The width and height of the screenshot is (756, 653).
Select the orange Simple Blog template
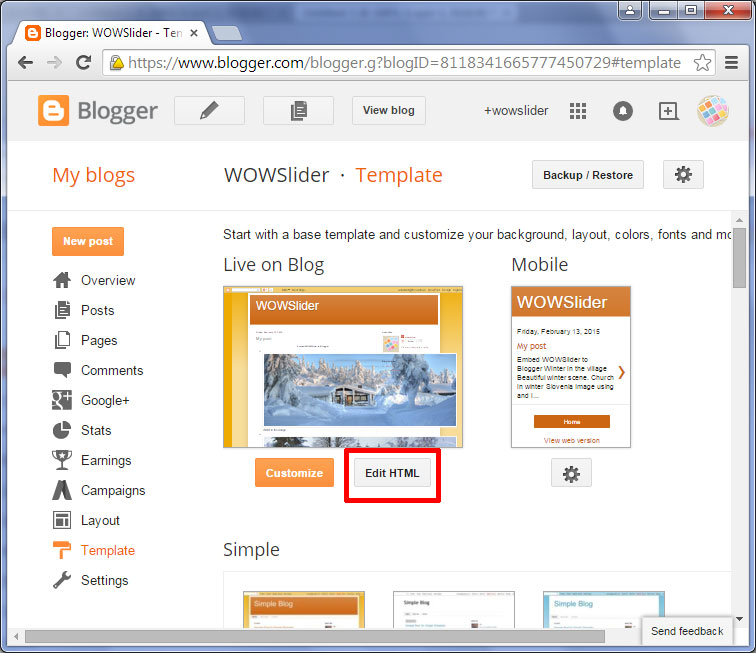(x=304, y=610)
